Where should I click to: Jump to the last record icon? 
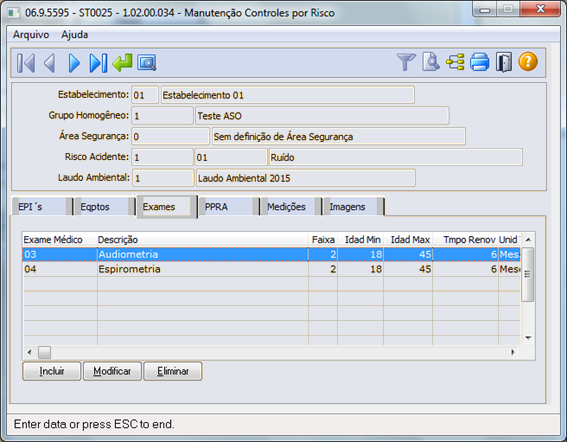pyautogui.click(x=98, y=63)
